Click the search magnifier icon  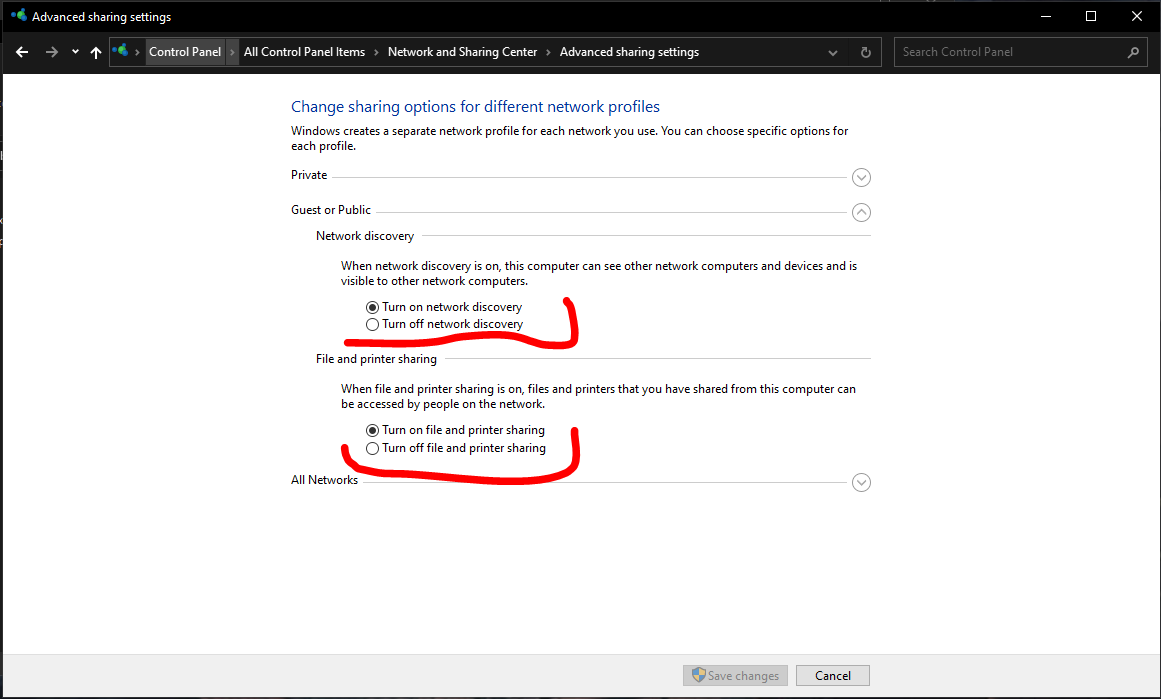pos(1133,52)
